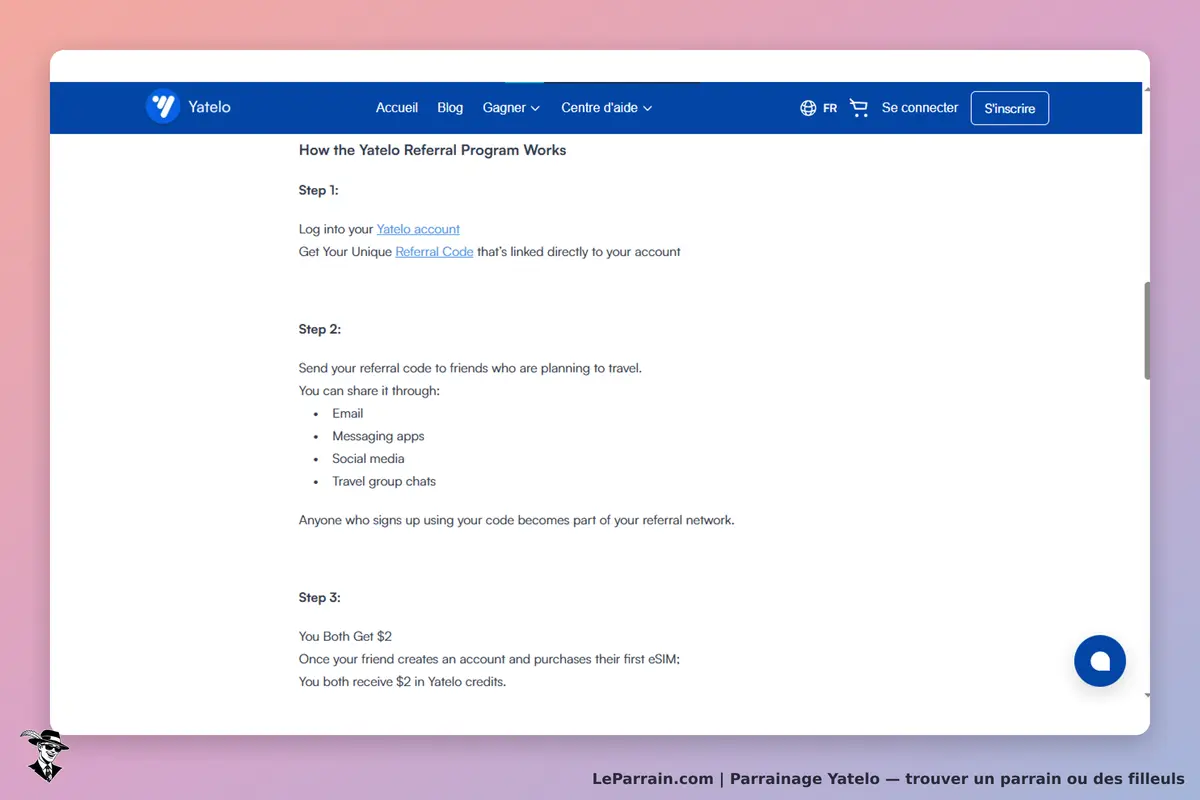Open the Yatelo account link

pyautogui.click(x=418, y=229)
